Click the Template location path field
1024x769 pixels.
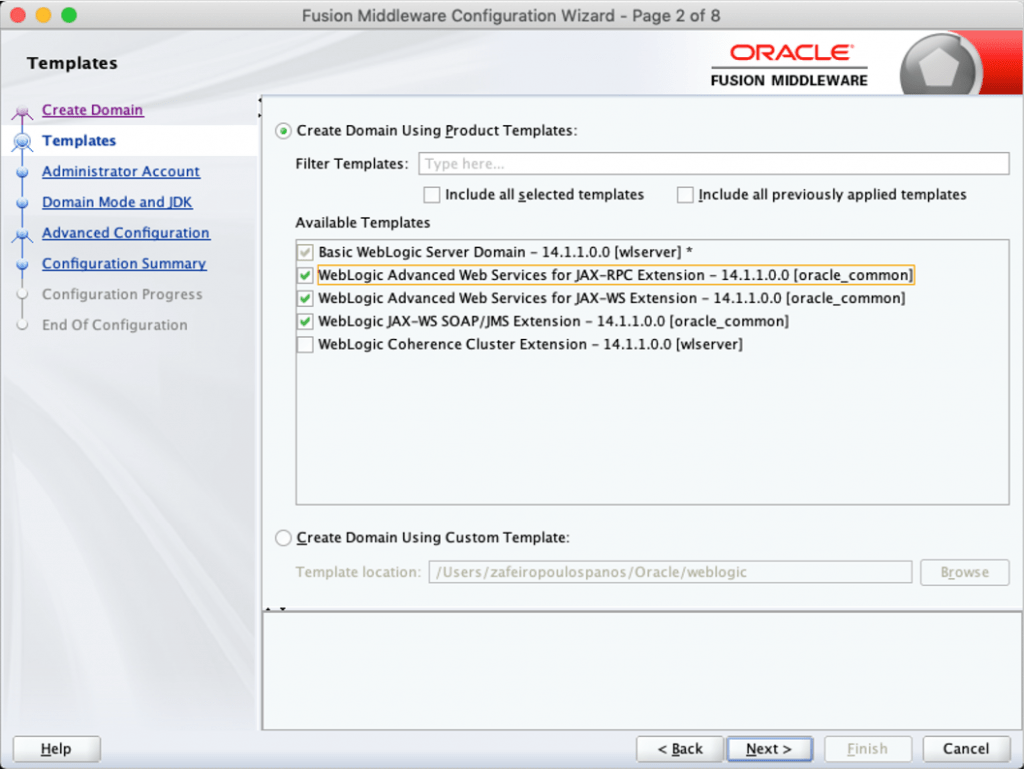(670, 572)
